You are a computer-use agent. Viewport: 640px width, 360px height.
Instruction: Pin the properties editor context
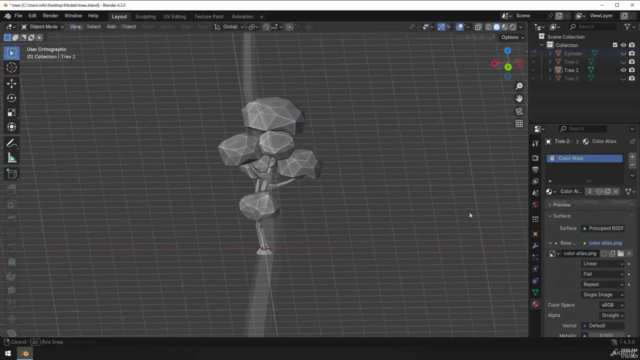tap(632, 142)
